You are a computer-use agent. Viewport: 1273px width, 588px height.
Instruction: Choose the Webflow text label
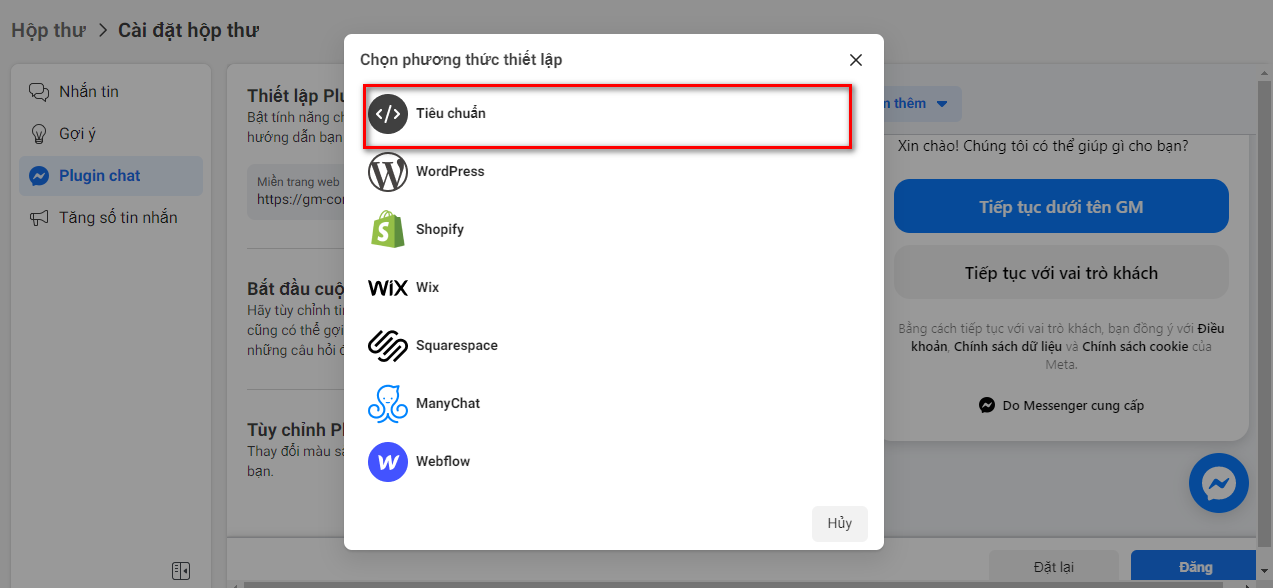(443, 462)
